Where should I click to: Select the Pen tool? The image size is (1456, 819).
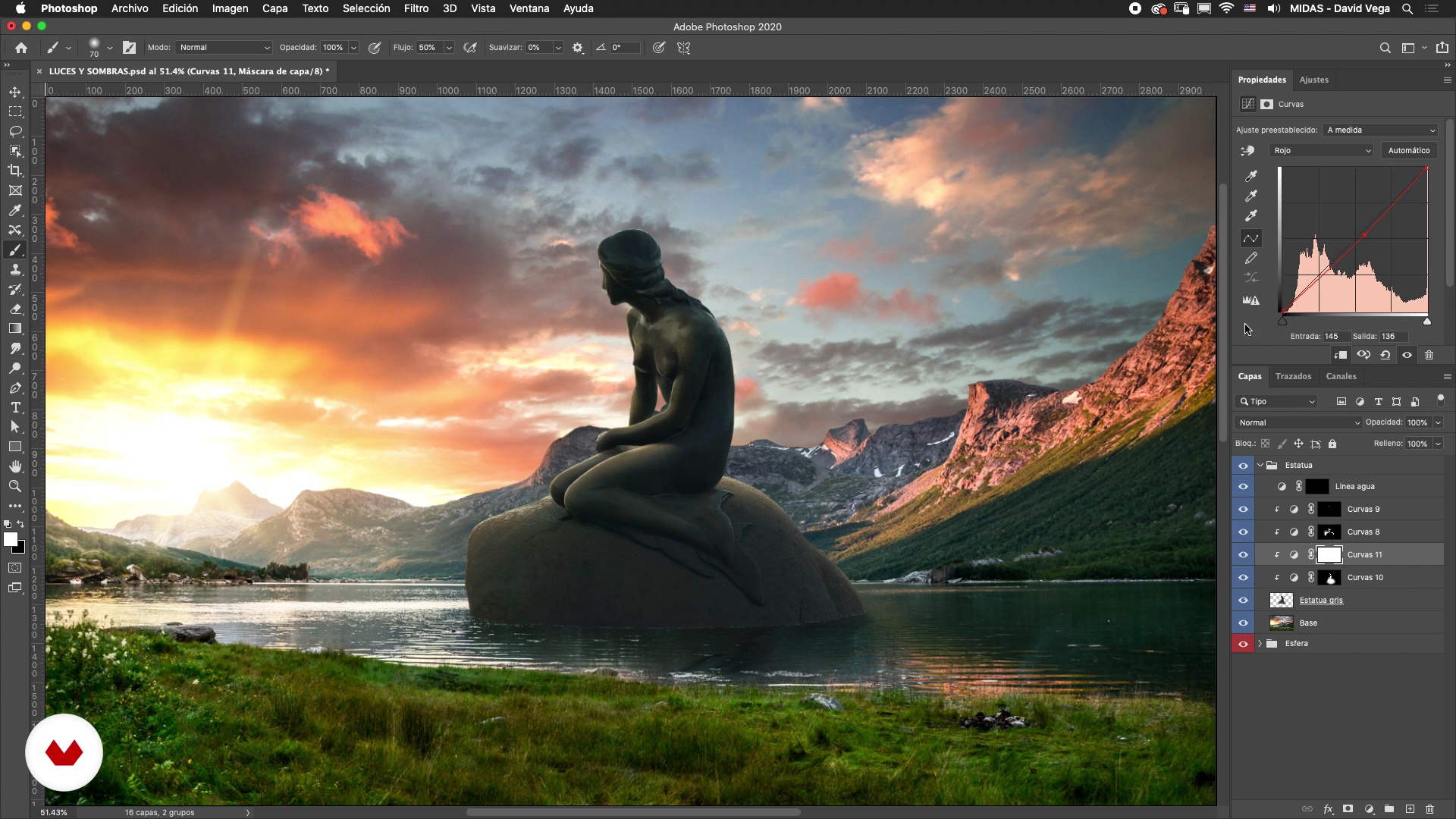pyautogui.click(x=15, y=388)
